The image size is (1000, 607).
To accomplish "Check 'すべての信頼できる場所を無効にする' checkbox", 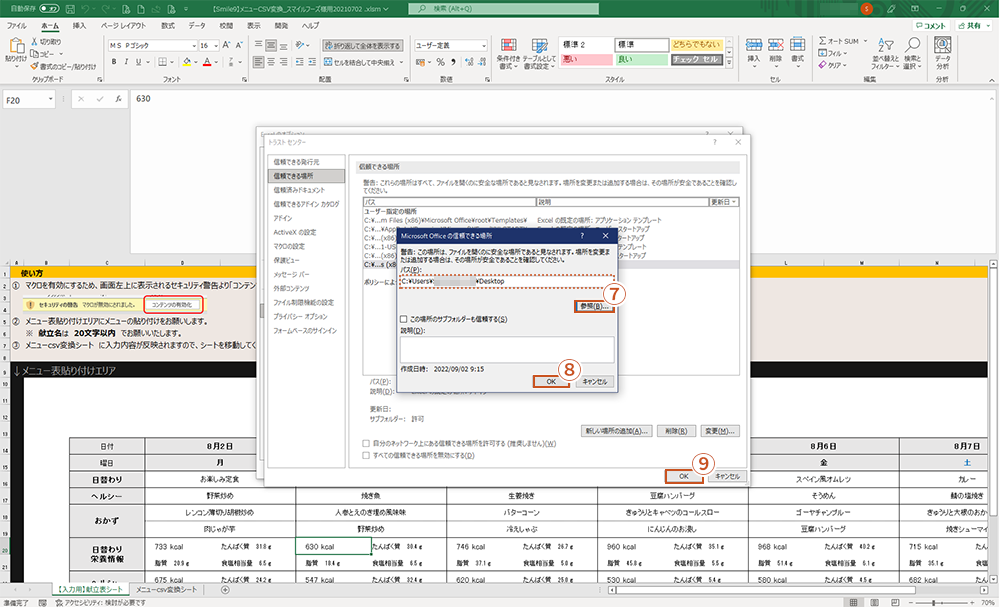I will click(366, 455).
